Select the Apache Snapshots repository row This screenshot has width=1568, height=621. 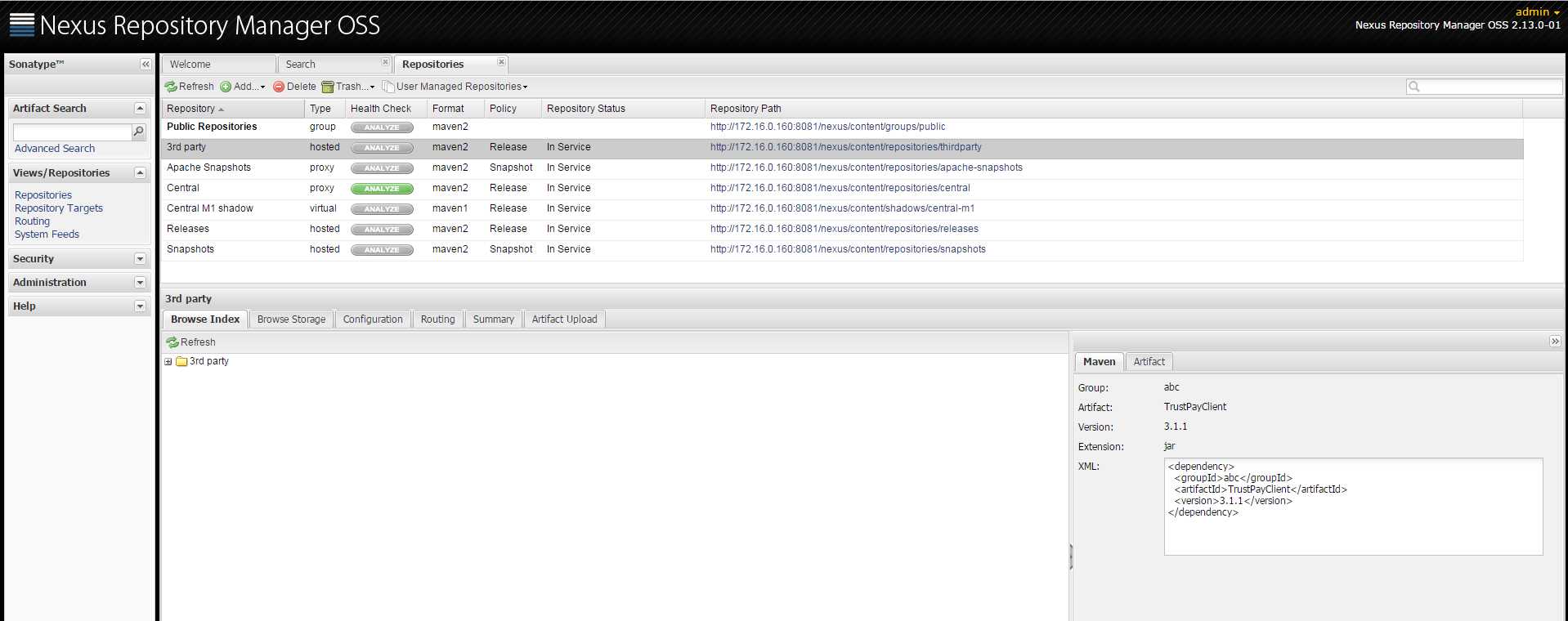pyautogui.click(x=842, y=168)
